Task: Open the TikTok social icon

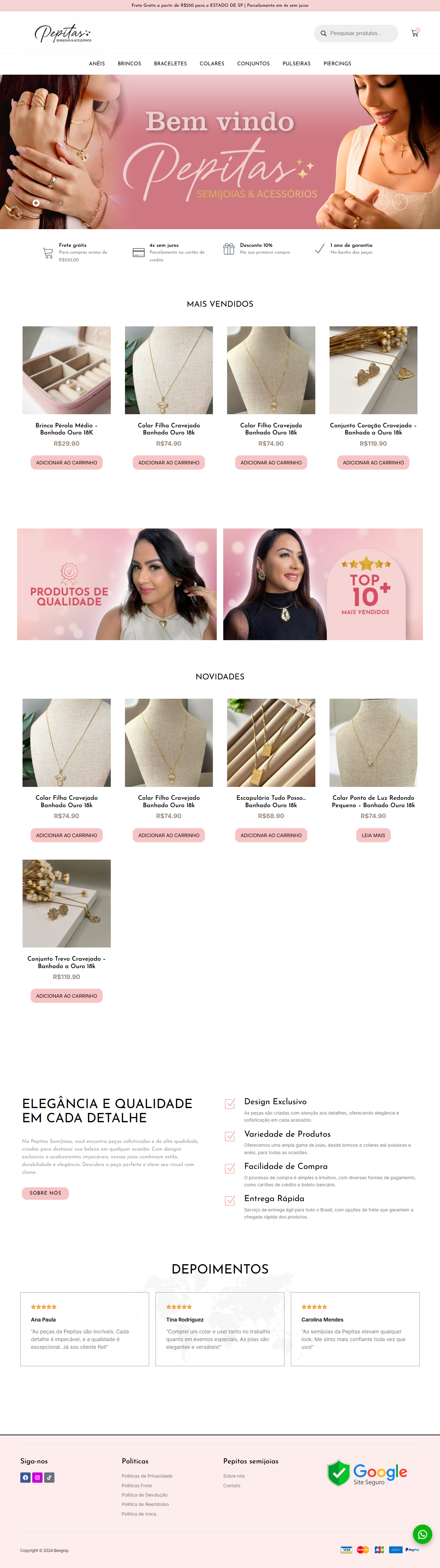Action: tap(49, 1477)
